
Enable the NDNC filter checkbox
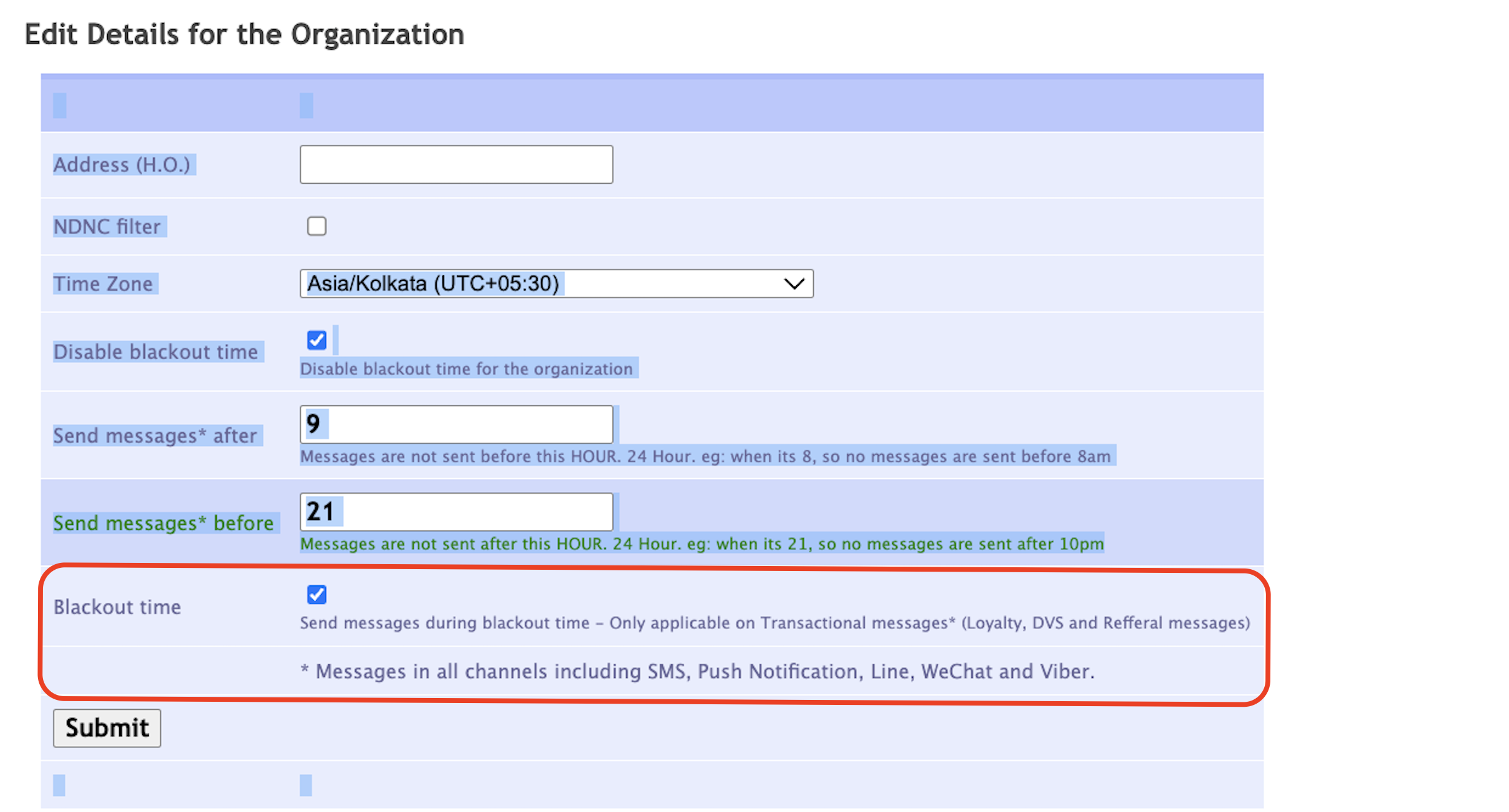click(317, 226)
